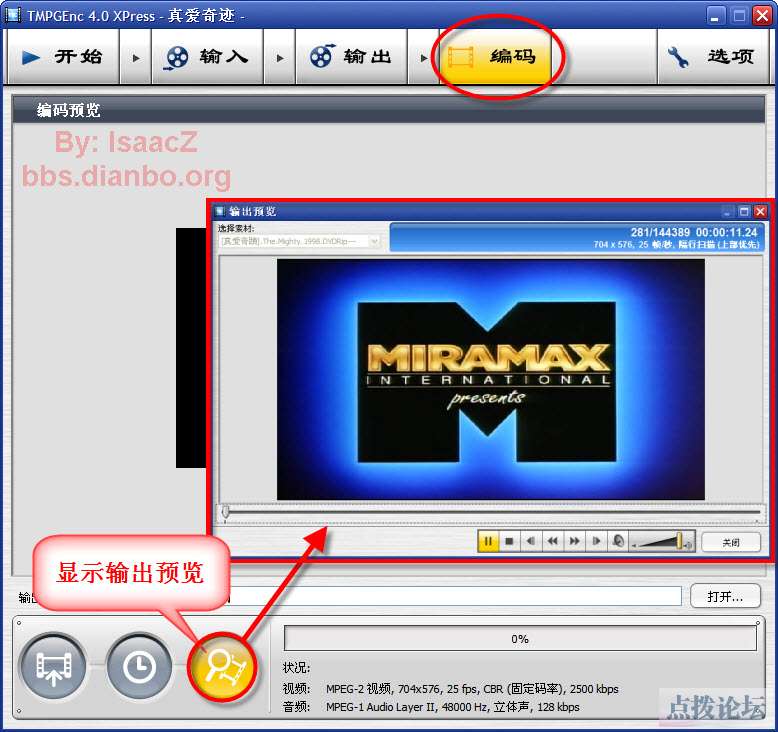Select the 编码 (Encode) stage tab
This screenshot has width=778, height=732.
pos(495,57)
